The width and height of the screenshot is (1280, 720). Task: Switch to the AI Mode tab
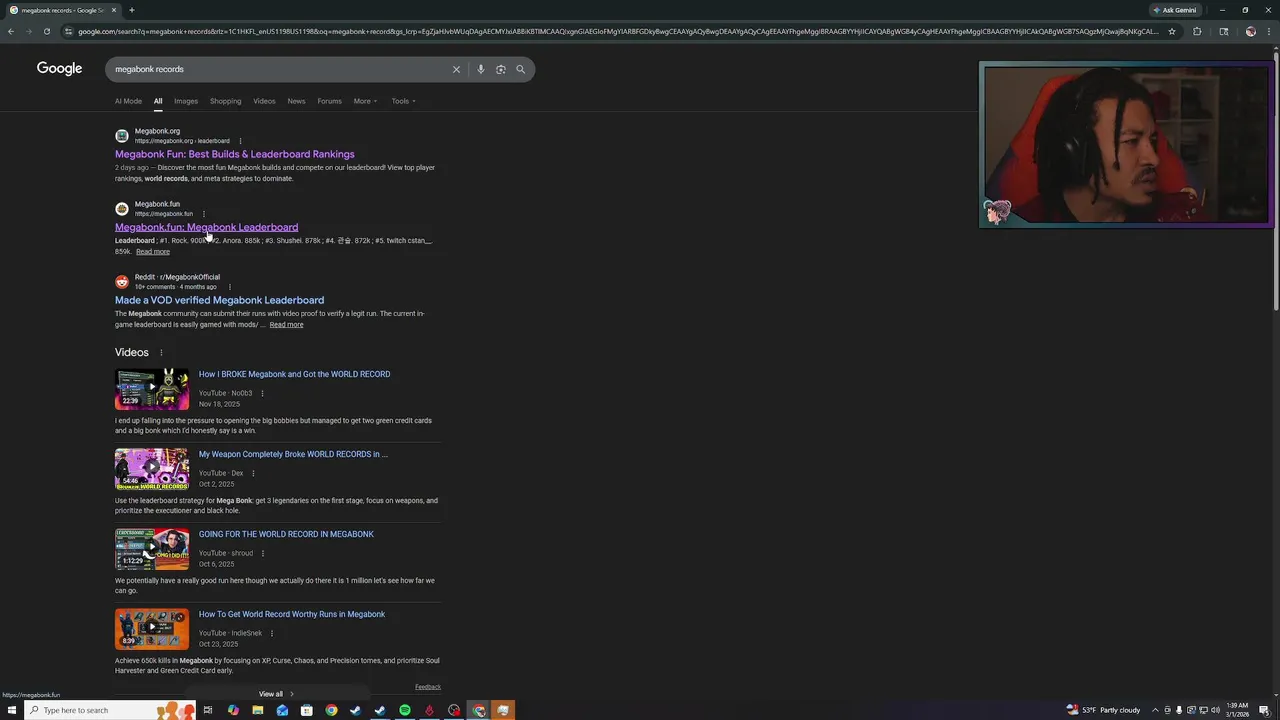(x=128, y=101)
